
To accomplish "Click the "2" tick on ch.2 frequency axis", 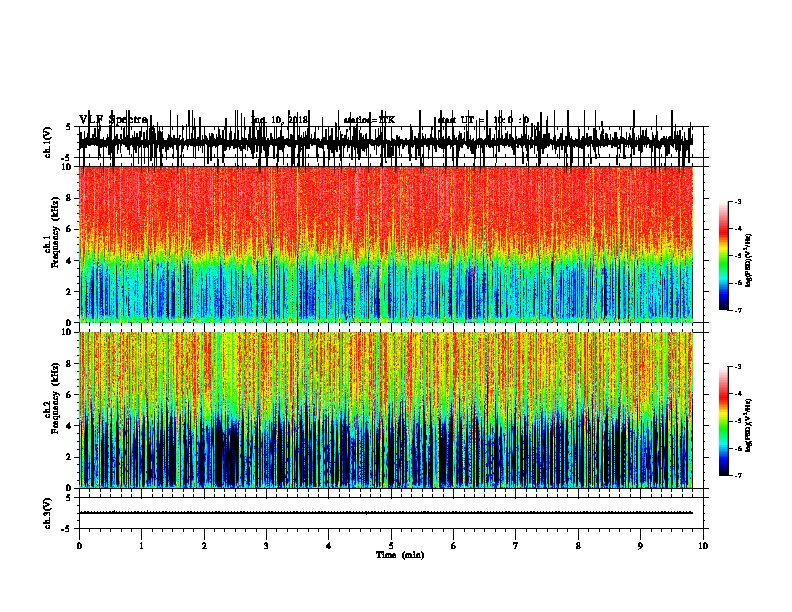I will (69, 457).
